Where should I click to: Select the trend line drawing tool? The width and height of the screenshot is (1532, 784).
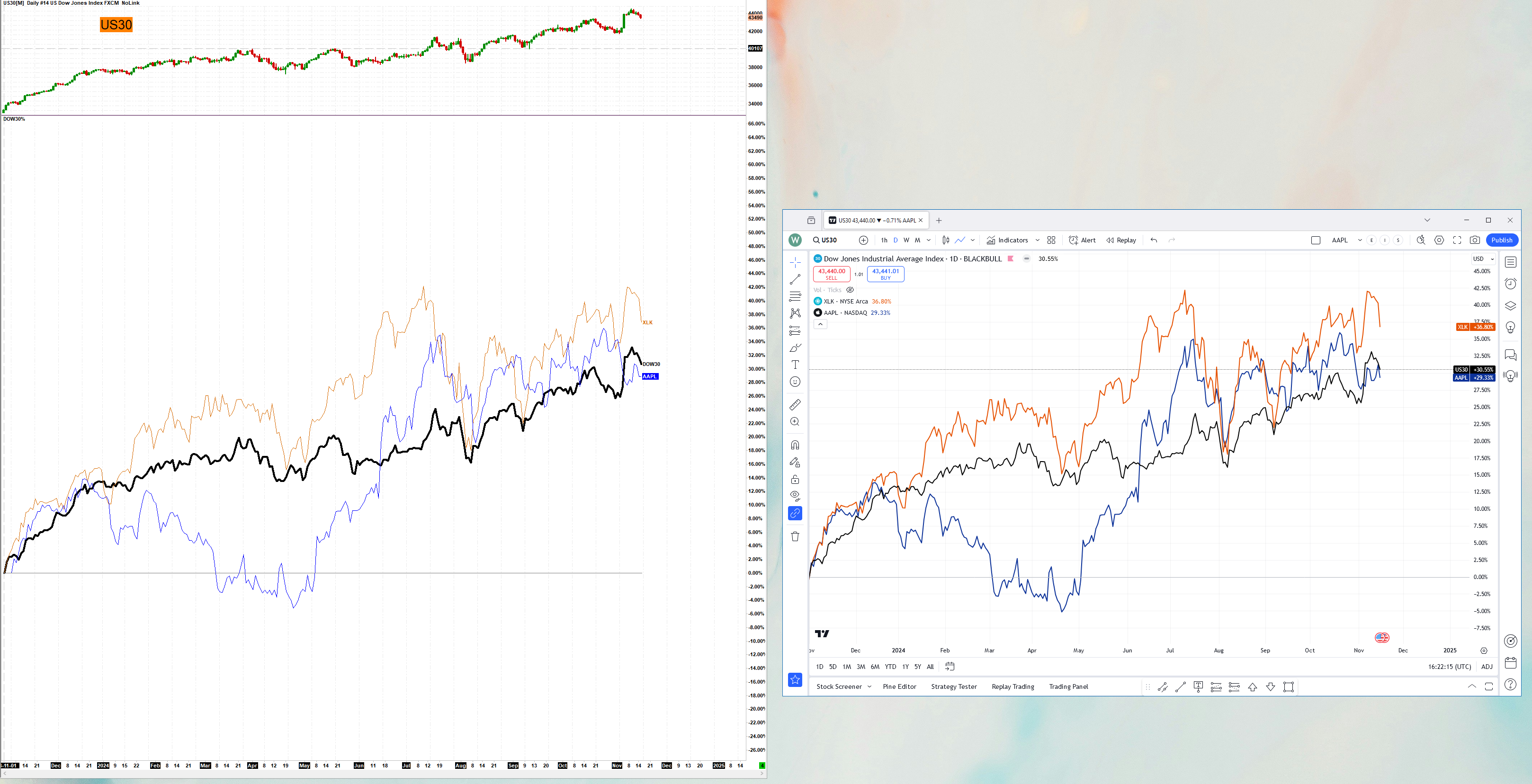(x=795, y=279)
